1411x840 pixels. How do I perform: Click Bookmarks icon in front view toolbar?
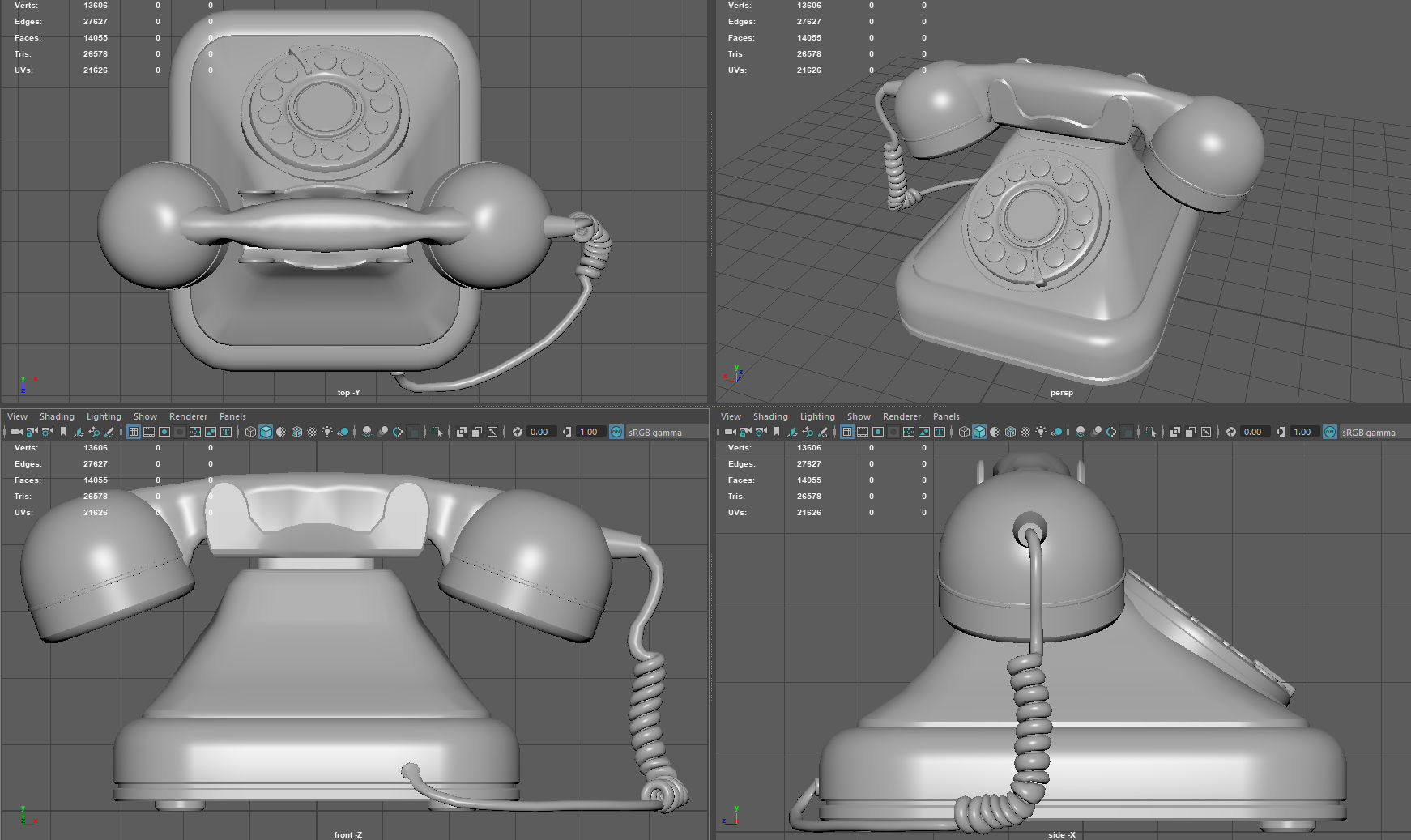tap(63, 432)
